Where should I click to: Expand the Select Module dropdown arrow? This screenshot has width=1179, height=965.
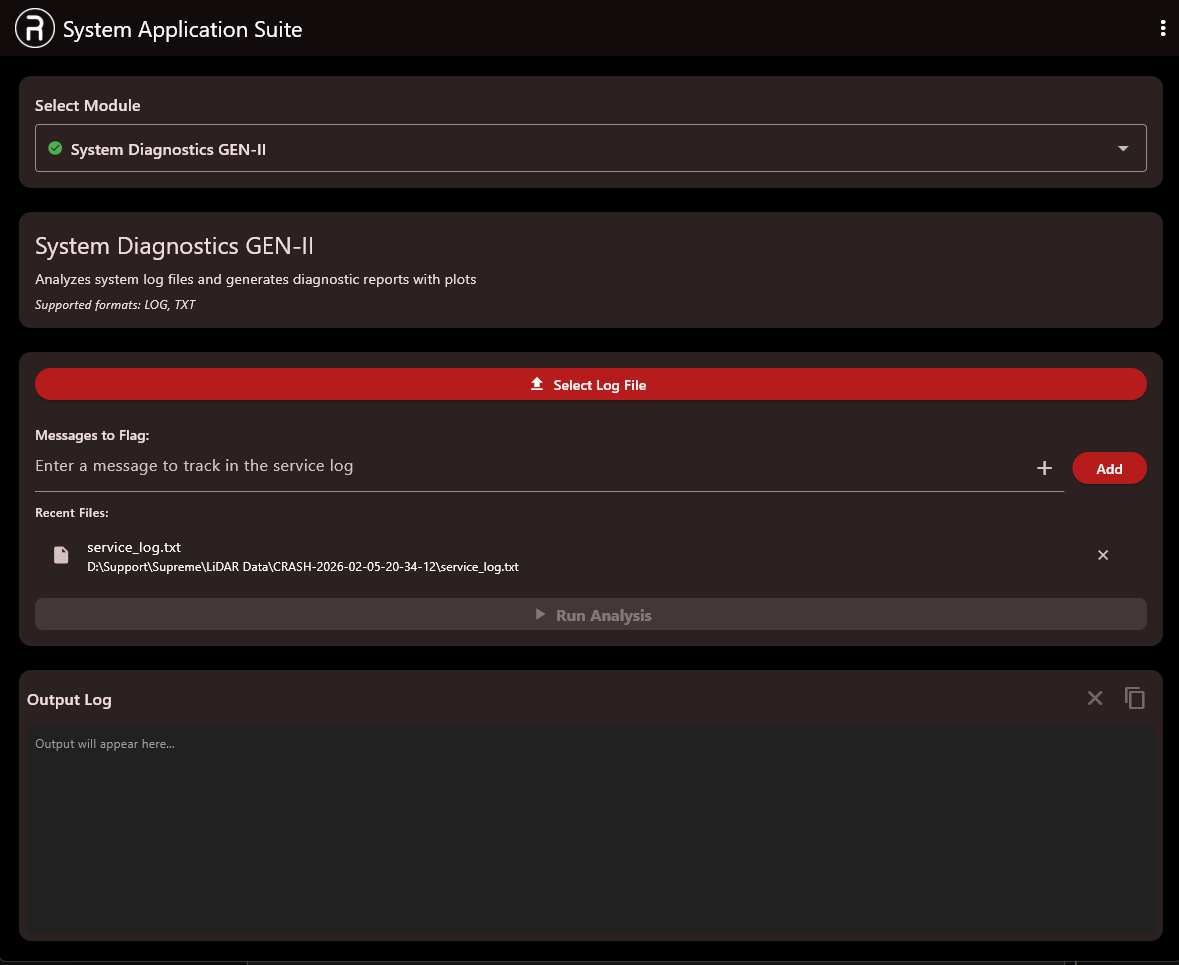coord(1123,149)
